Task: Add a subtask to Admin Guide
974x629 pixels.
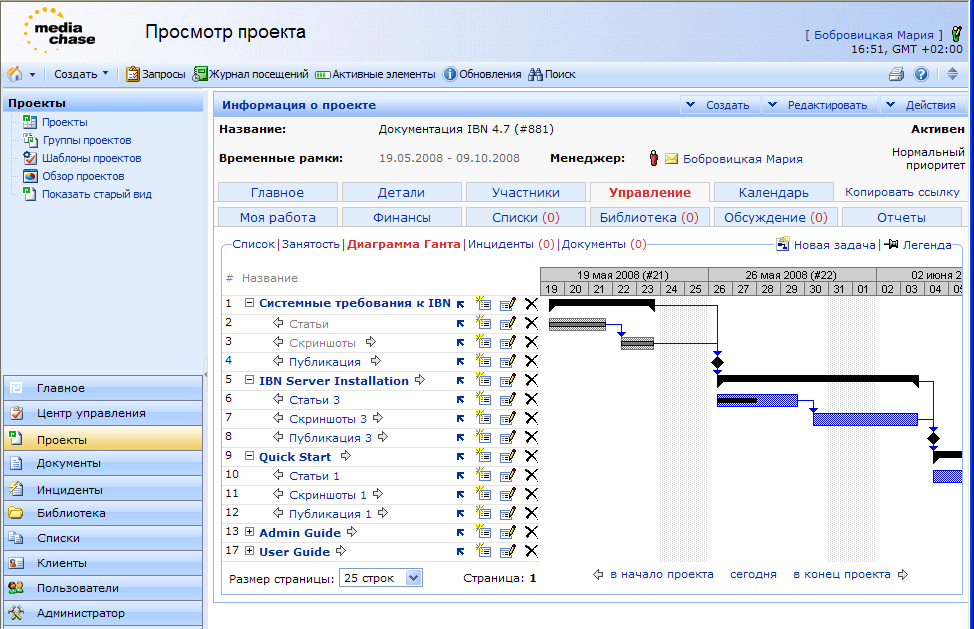Action: [x=483, y=532]
